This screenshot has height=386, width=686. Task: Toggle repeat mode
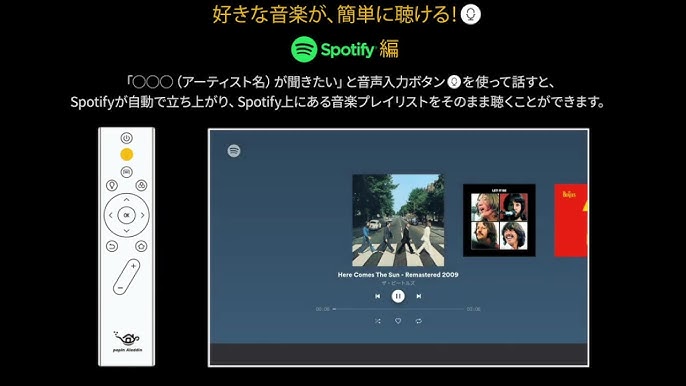419,321
